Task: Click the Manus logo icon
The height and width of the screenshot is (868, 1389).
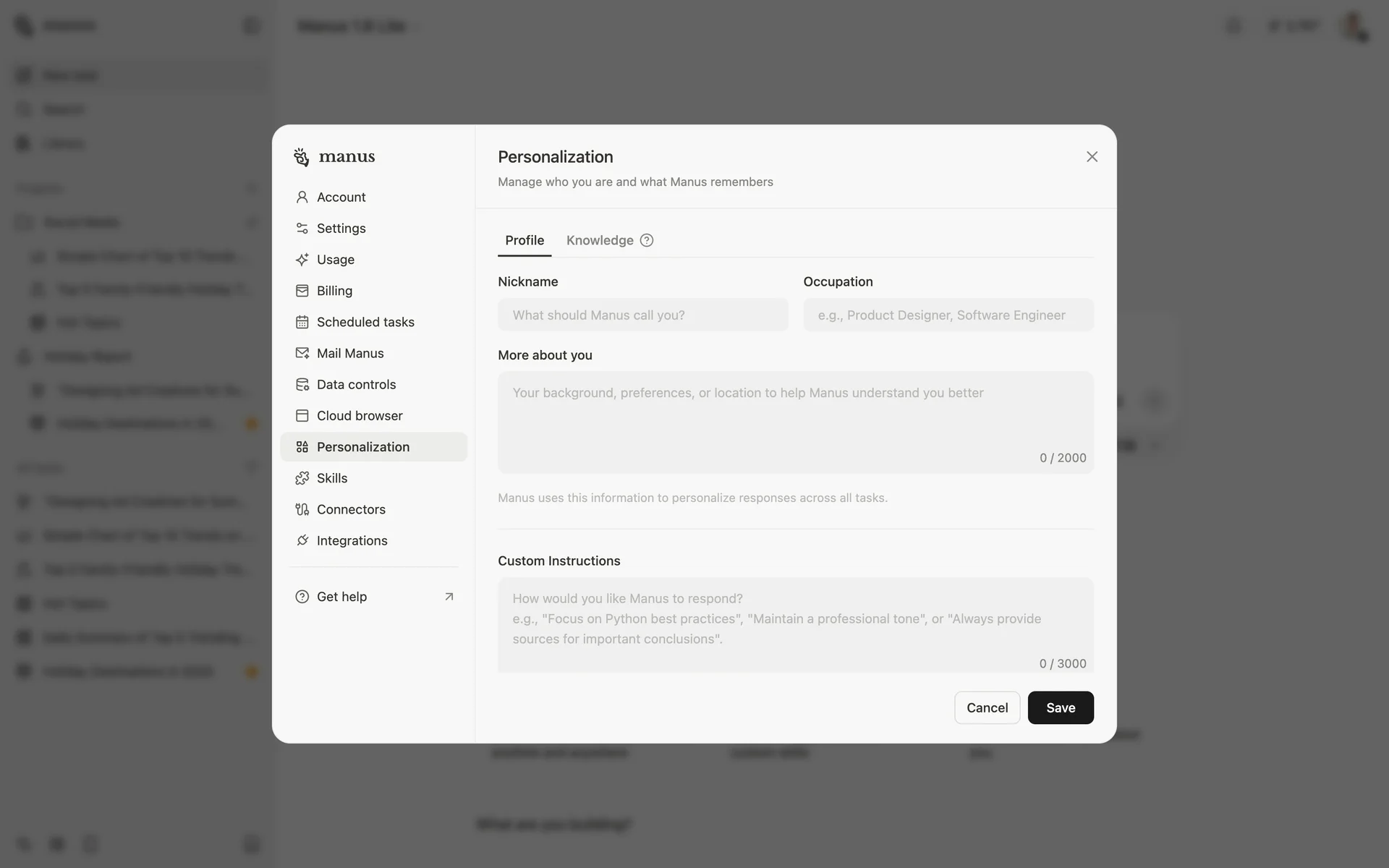Action: [302, 157]
